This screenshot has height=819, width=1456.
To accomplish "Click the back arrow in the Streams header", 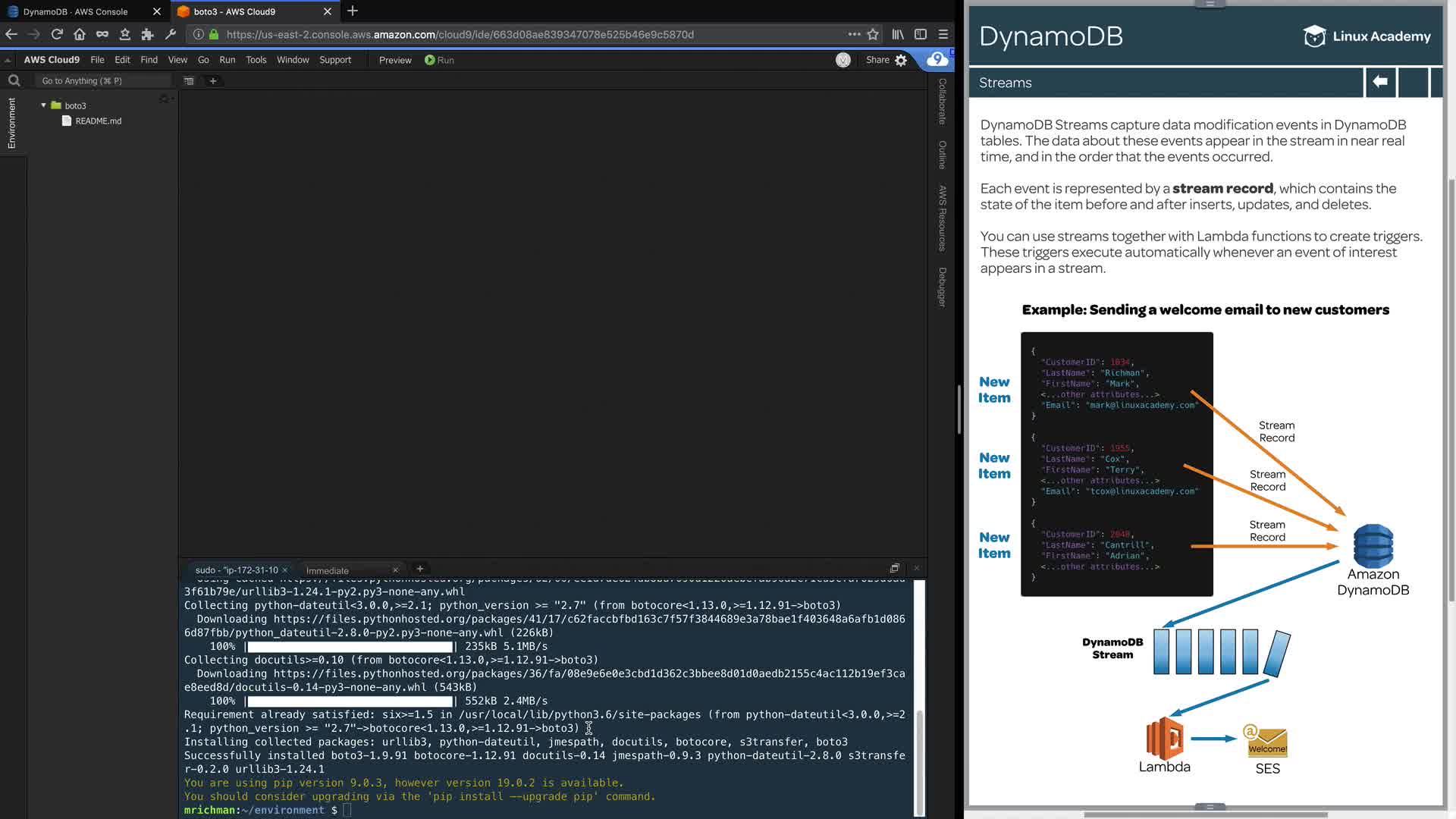I will coord(1380,82).
